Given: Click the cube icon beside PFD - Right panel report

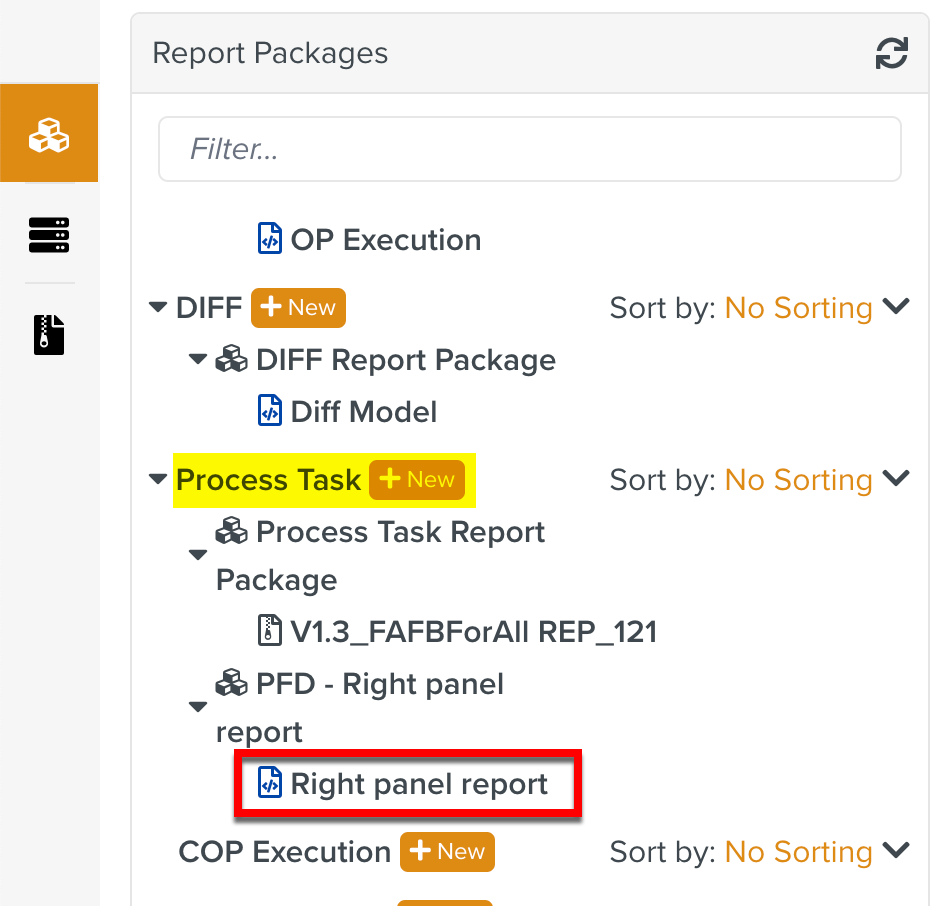Looking at the screenshot, I should [x=231, y=683].
